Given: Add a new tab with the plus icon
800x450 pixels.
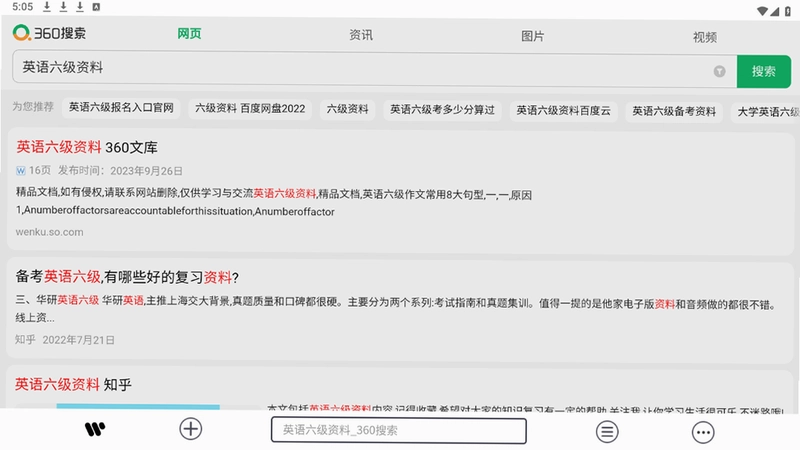Looking at the screenshot, I should [x=191, y=429].
